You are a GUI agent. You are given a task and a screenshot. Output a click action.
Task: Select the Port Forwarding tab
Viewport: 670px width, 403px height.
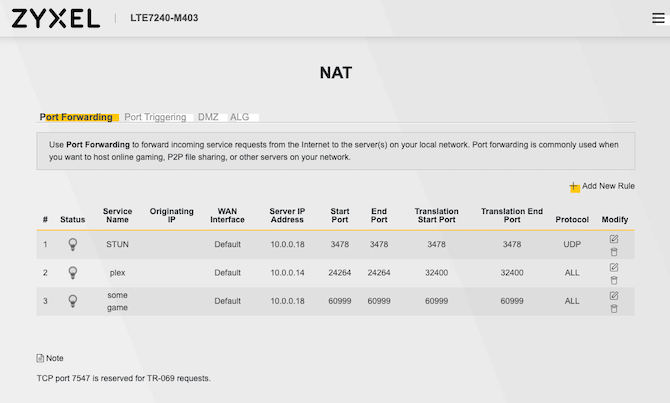pyautogui.click(x=77, y=117)
